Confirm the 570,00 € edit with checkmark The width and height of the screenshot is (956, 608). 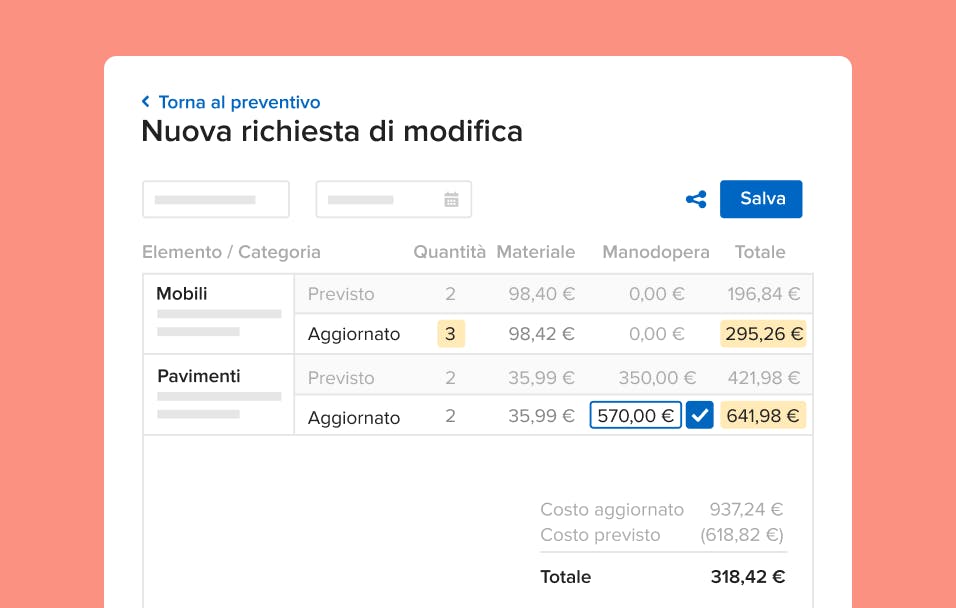[x=700, y=416]
